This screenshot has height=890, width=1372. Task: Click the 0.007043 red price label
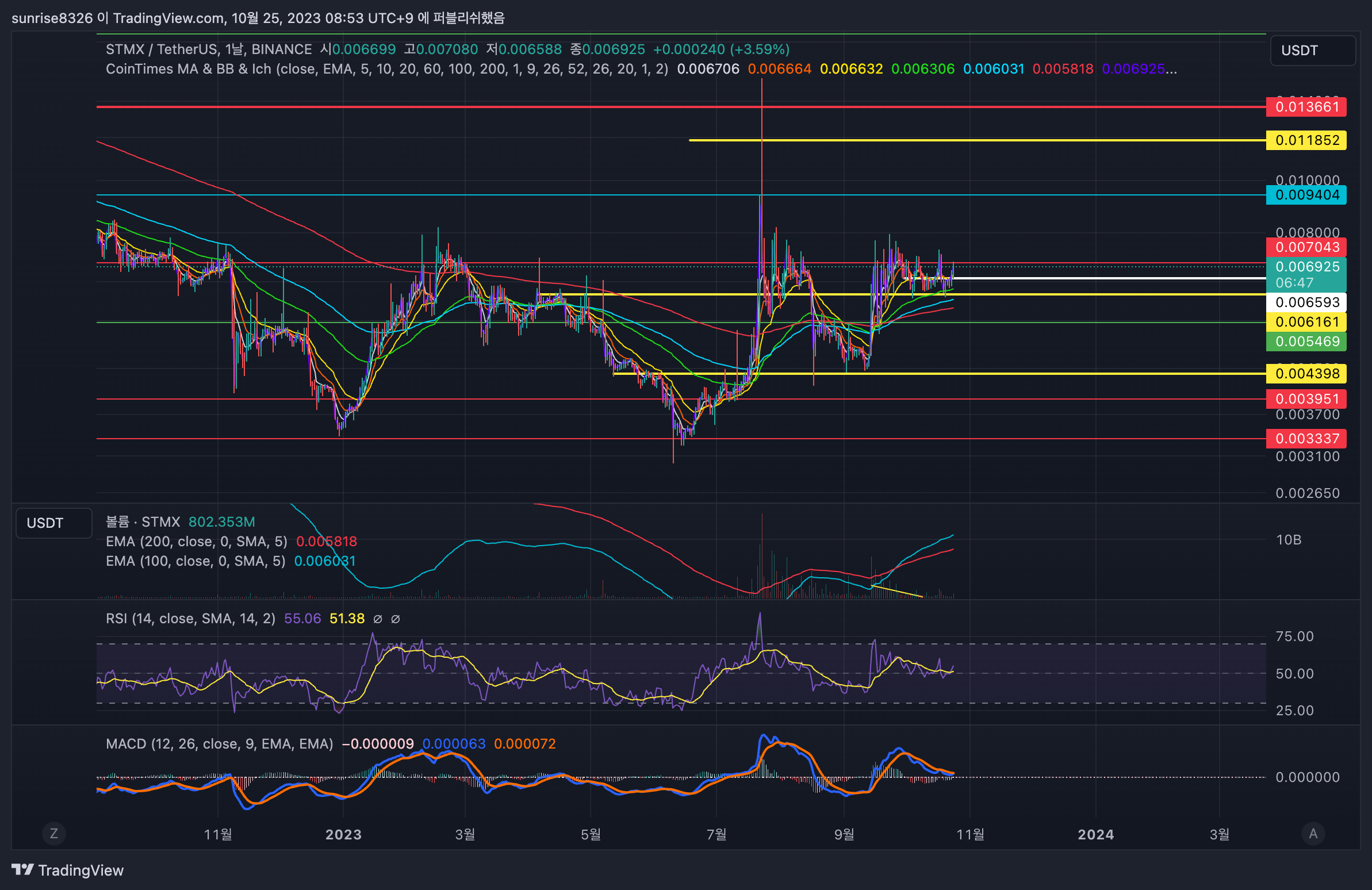pyautogui.click(x=1305, y=247)
